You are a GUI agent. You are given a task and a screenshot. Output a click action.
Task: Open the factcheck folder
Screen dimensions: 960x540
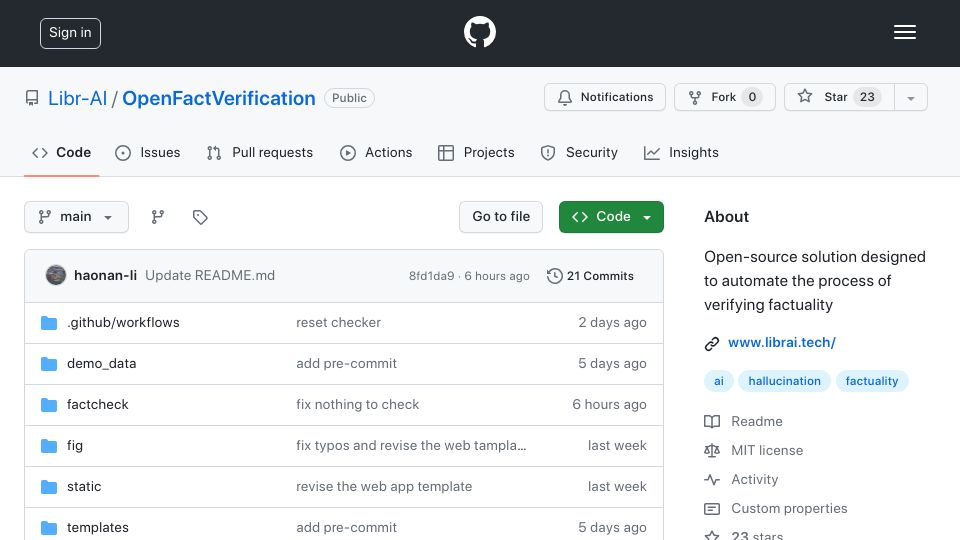[x=97, y=405]
